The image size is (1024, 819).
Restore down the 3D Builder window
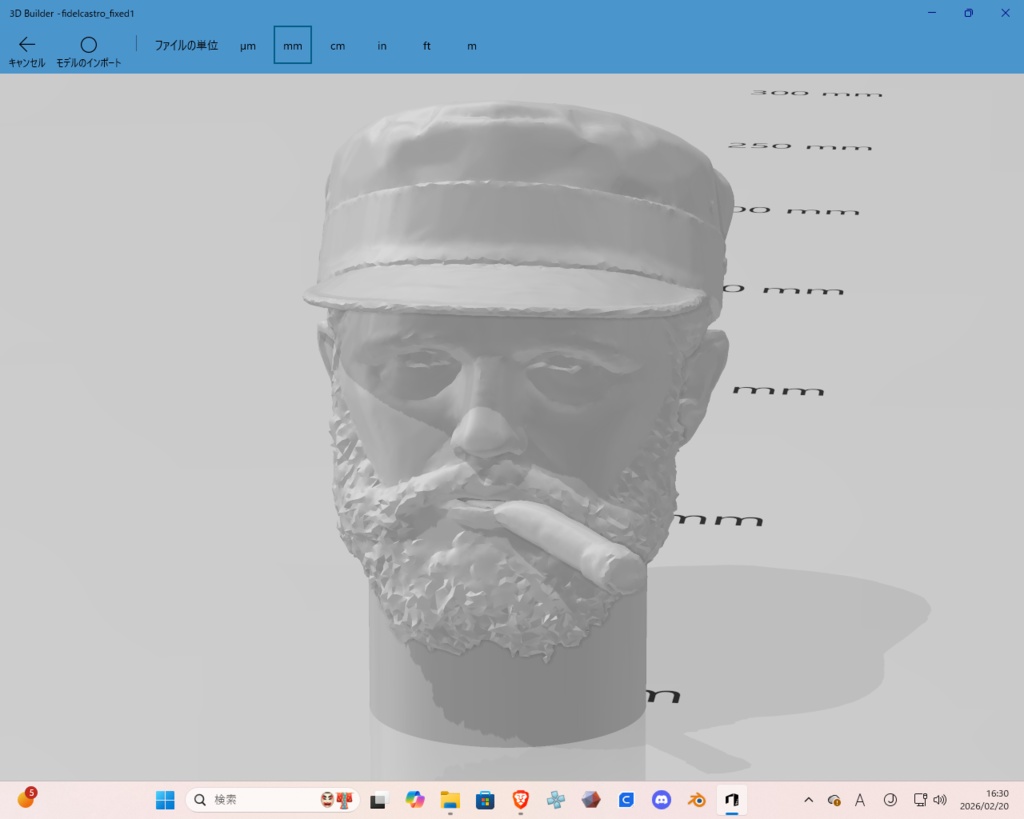pyautogui.click(x=968, y=13)
